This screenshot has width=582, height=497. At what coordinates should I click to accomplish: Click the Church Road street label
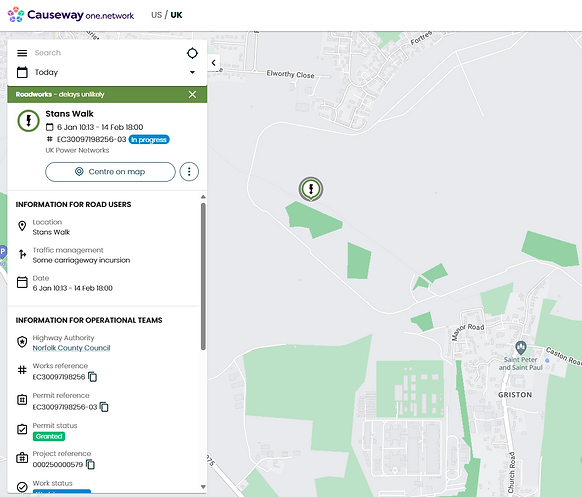pyautogui.click(x=512, y=472)
